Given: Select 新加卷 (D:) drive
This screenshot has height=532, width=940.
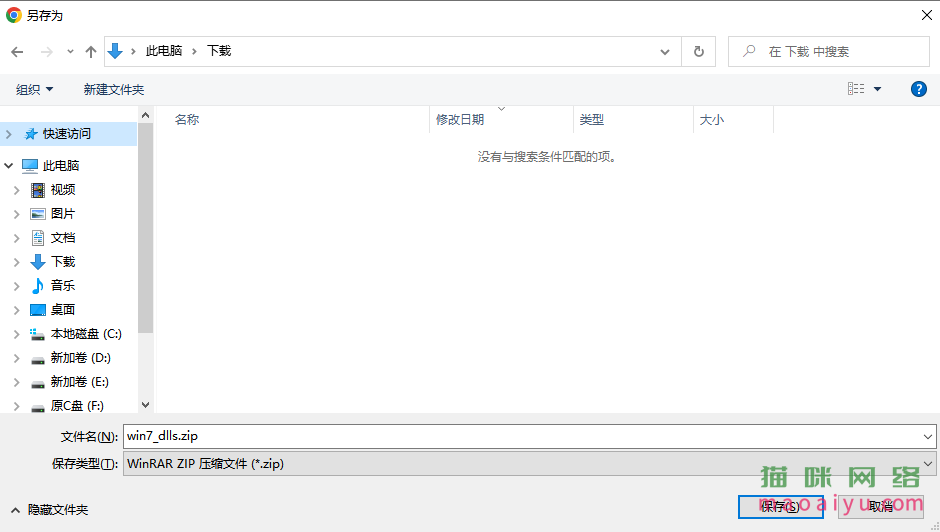Looking at the screenshot, I should [80, 357].
